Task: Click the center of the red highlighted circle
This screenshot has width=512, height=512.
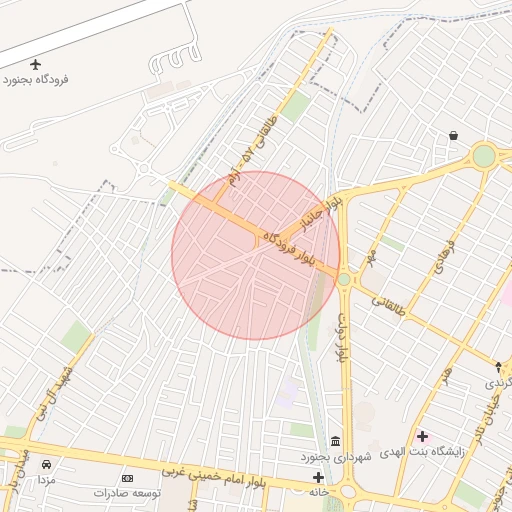Action: coord(256,256)
